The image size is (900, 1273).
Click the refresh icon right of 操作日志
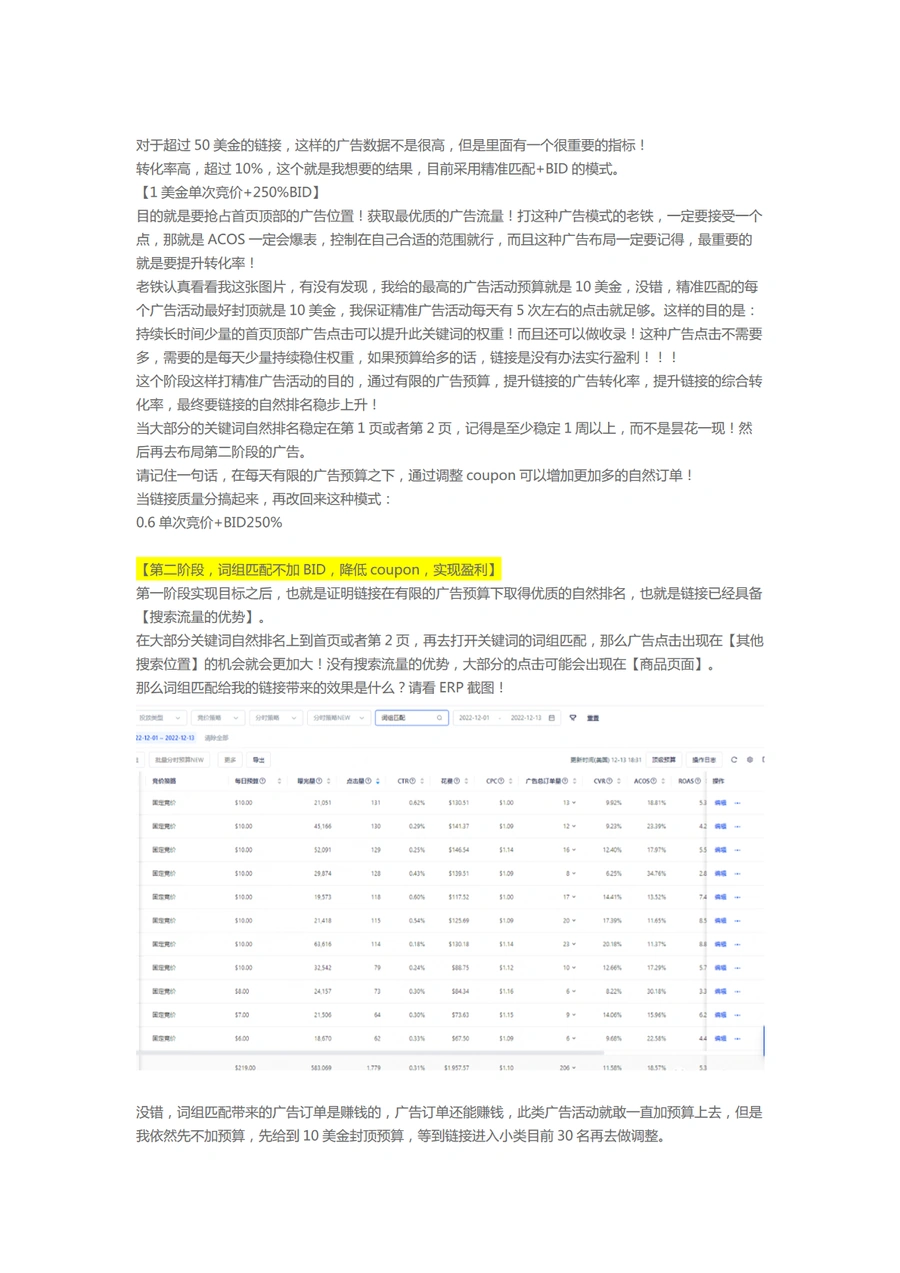[734, 759]
